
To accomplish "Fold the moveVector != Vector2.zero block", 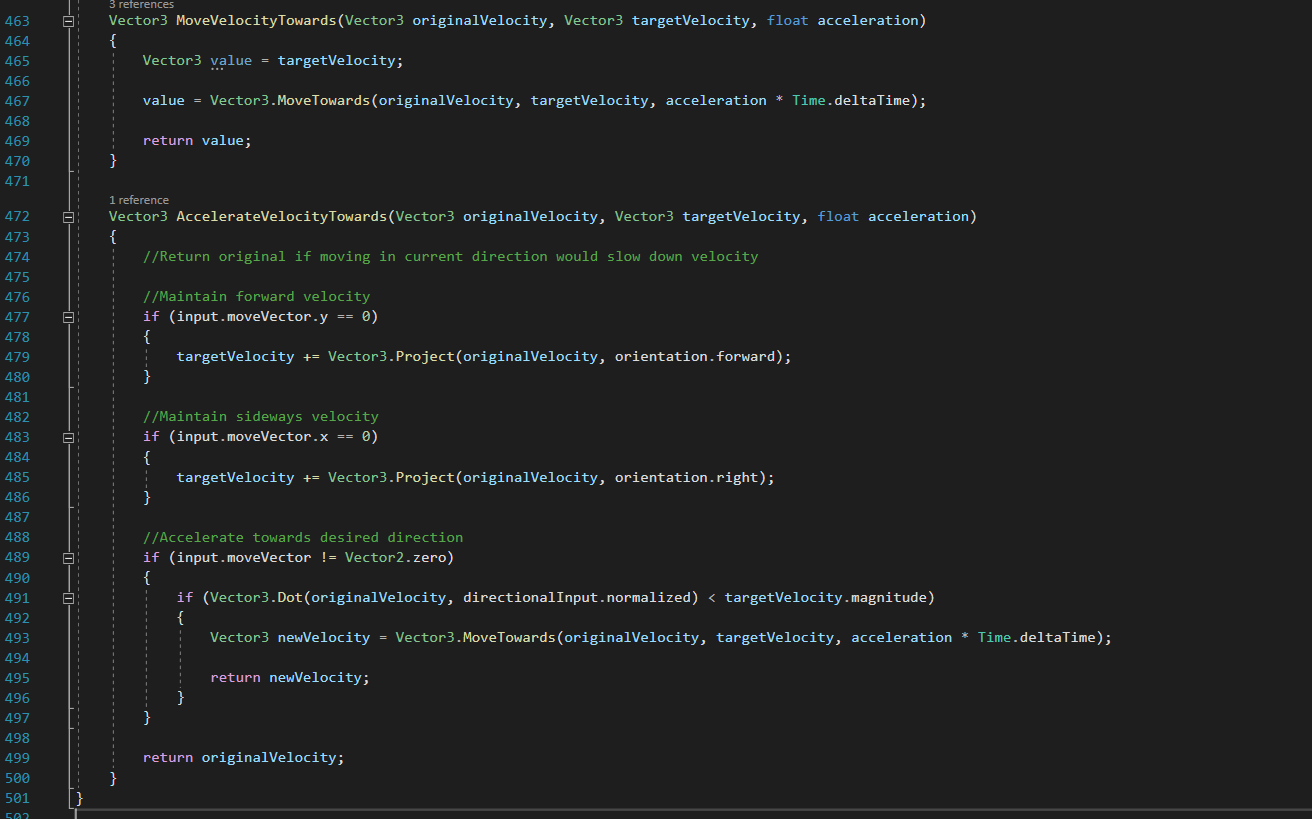I will [68, 557].
